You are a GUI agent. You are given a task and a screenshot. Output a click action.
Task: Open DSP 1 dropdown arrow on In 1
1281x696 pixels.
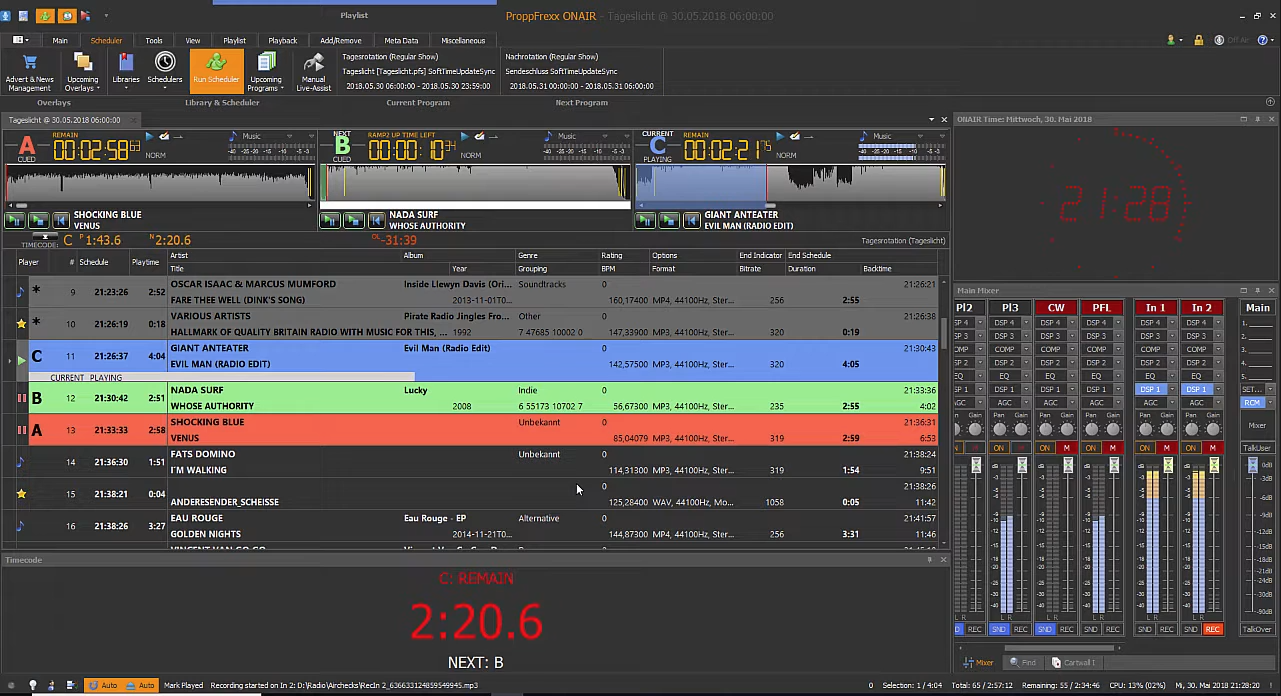1171,389
